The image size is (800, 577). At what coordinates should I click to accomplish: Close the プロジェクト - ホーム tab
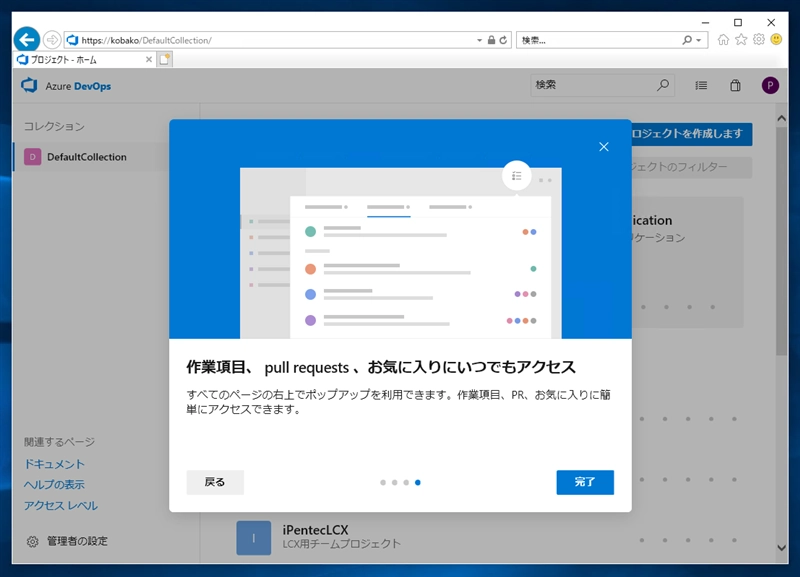point(148,60)
